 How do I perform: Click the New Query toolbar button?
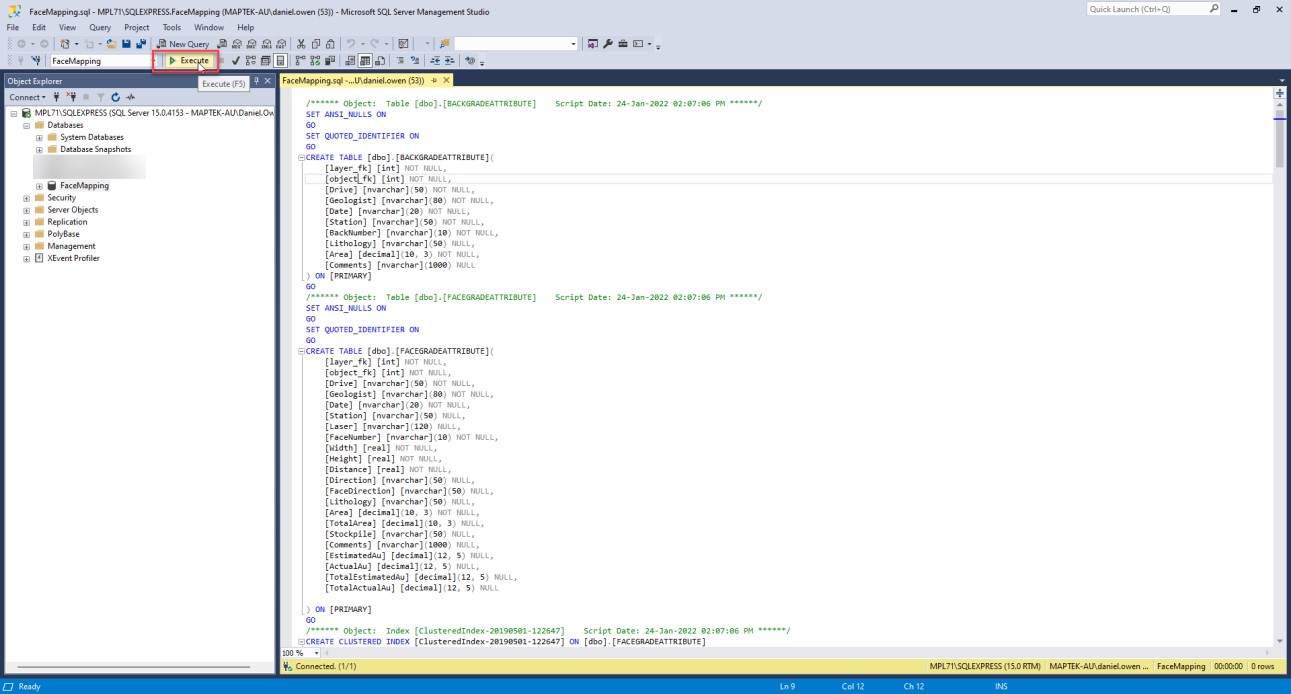pos(182,44)
